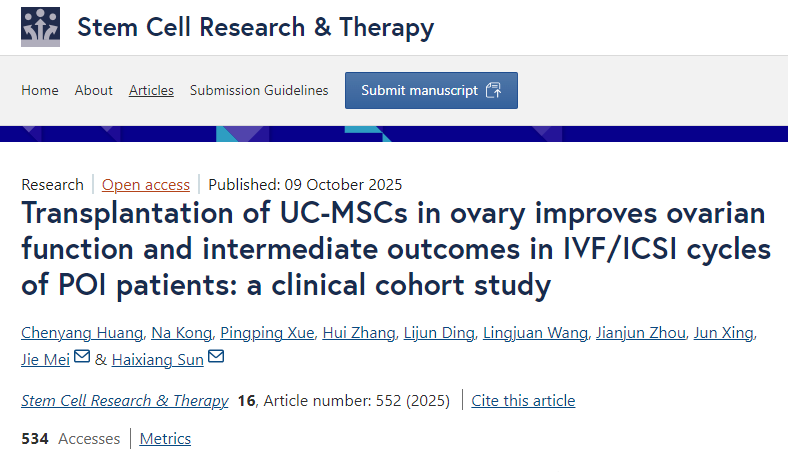The width and height of the screenshot is (788, 476).
Task: Click Cite this article
Action: (523, 401)
